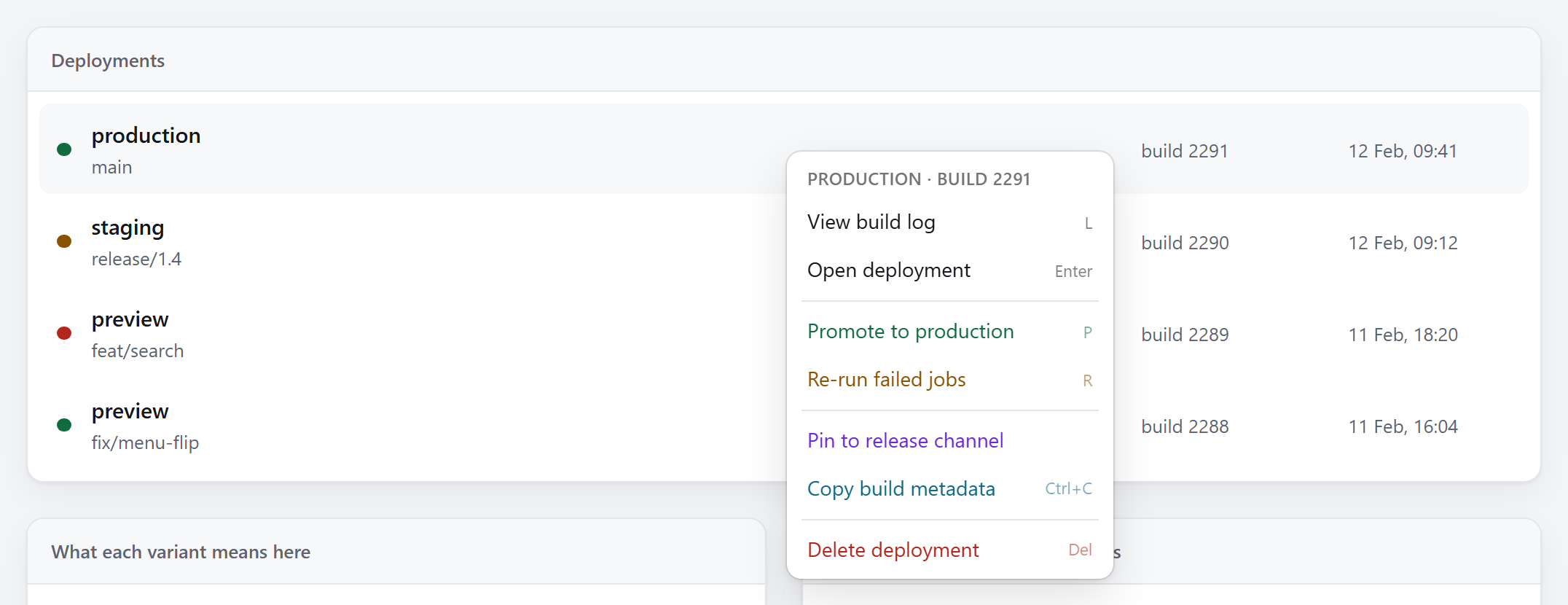Click the fix/menu-flip branch label
The image size is (1568, 605).
coord(145,443)
